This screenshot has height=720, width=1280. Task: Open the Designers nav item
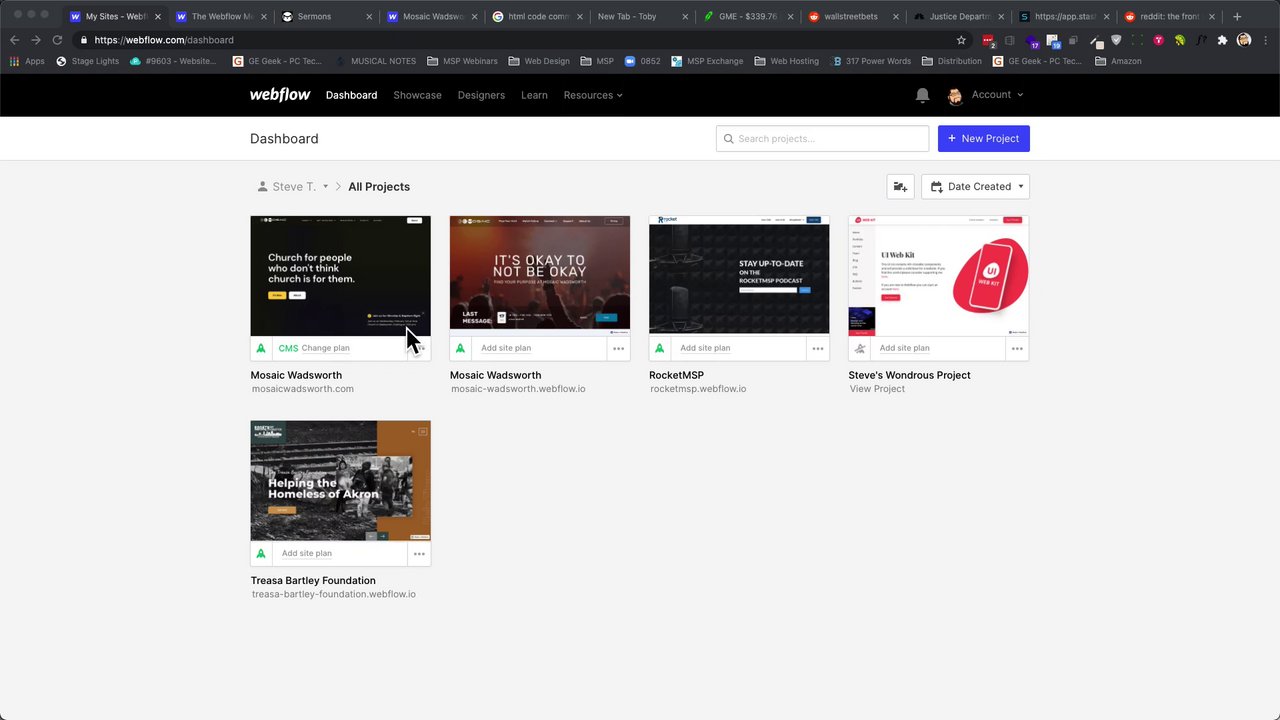[481, 95]
